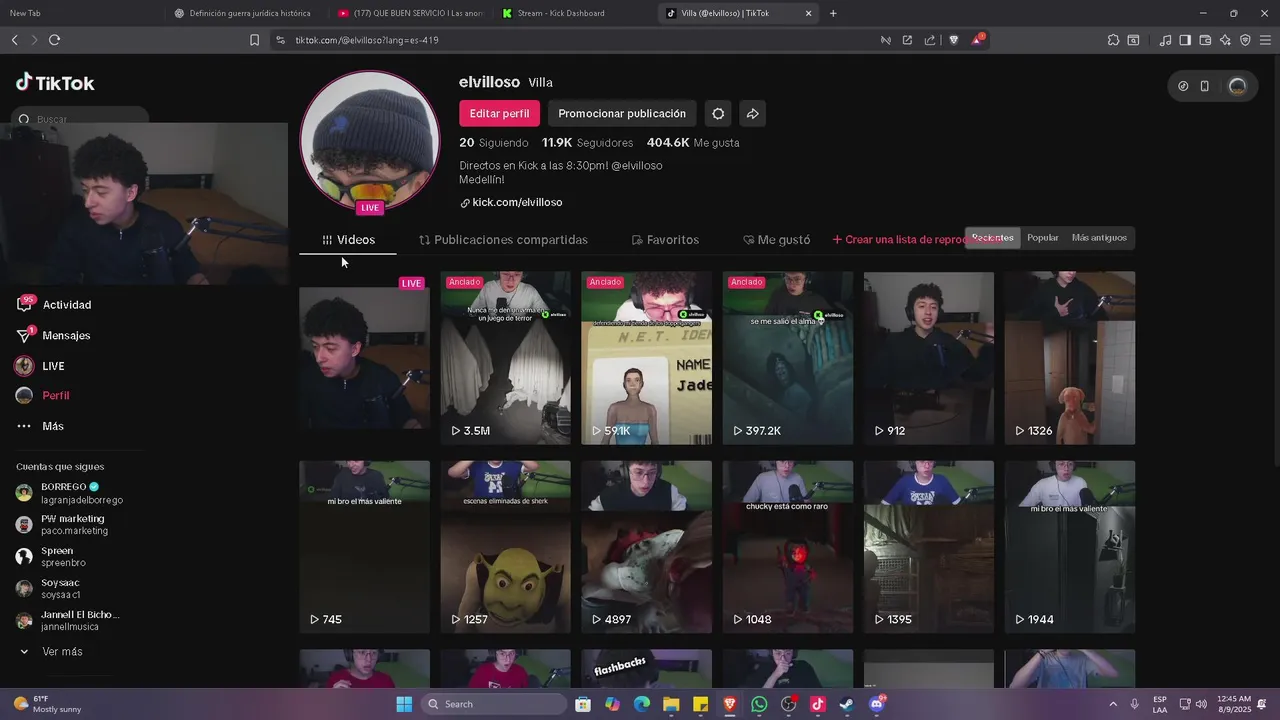Open Discord from the taskbar
This screenshot has width=1280, height=720.
(x=876, y=704)
